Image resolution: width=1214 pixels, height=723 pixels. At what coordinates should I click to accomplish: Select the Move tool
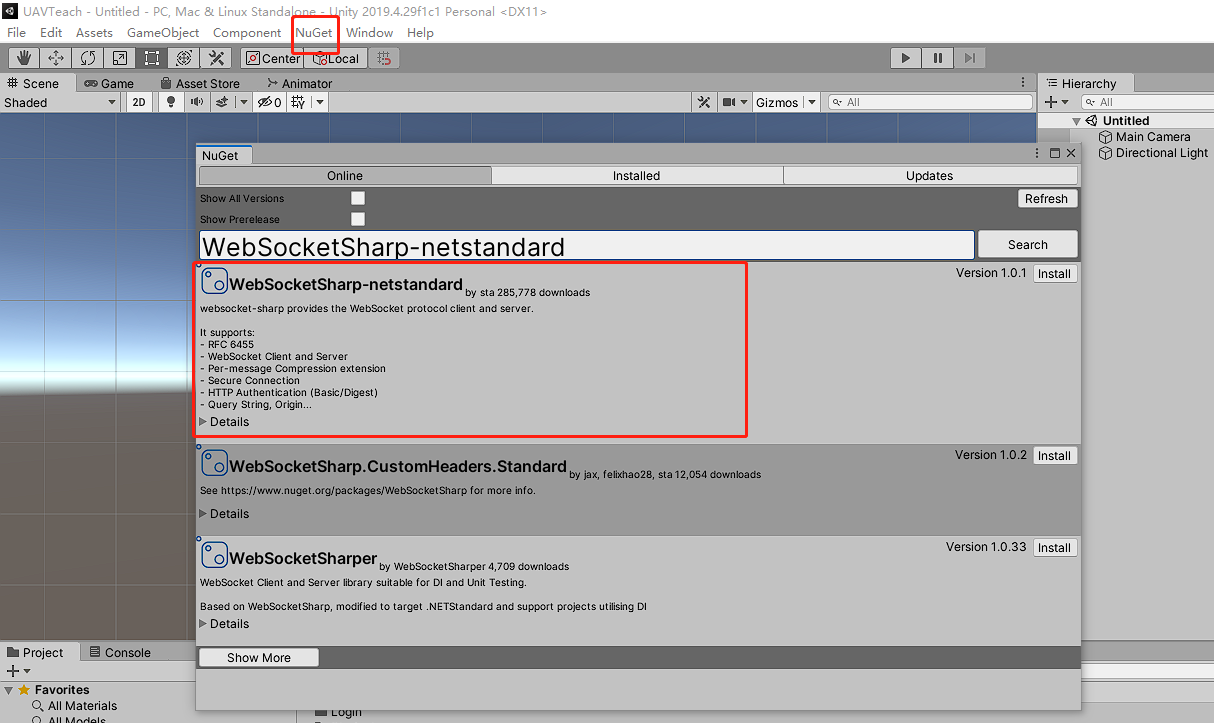(x=56, y=58)
